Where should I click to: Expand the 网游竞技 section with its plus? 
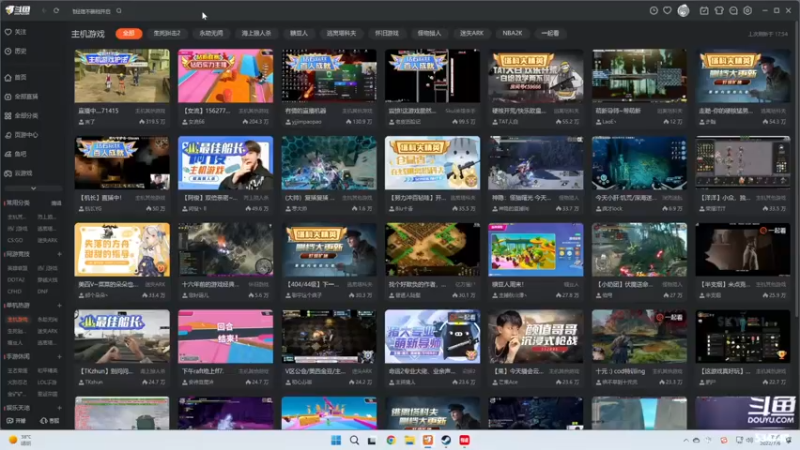click(x=59, y=254)
